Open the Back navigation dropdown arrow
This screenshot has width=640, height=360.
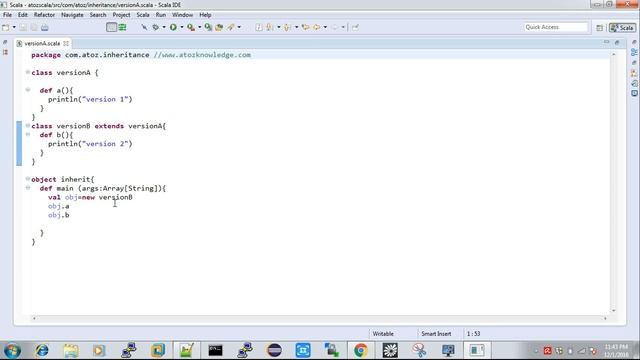coord(325,27)
